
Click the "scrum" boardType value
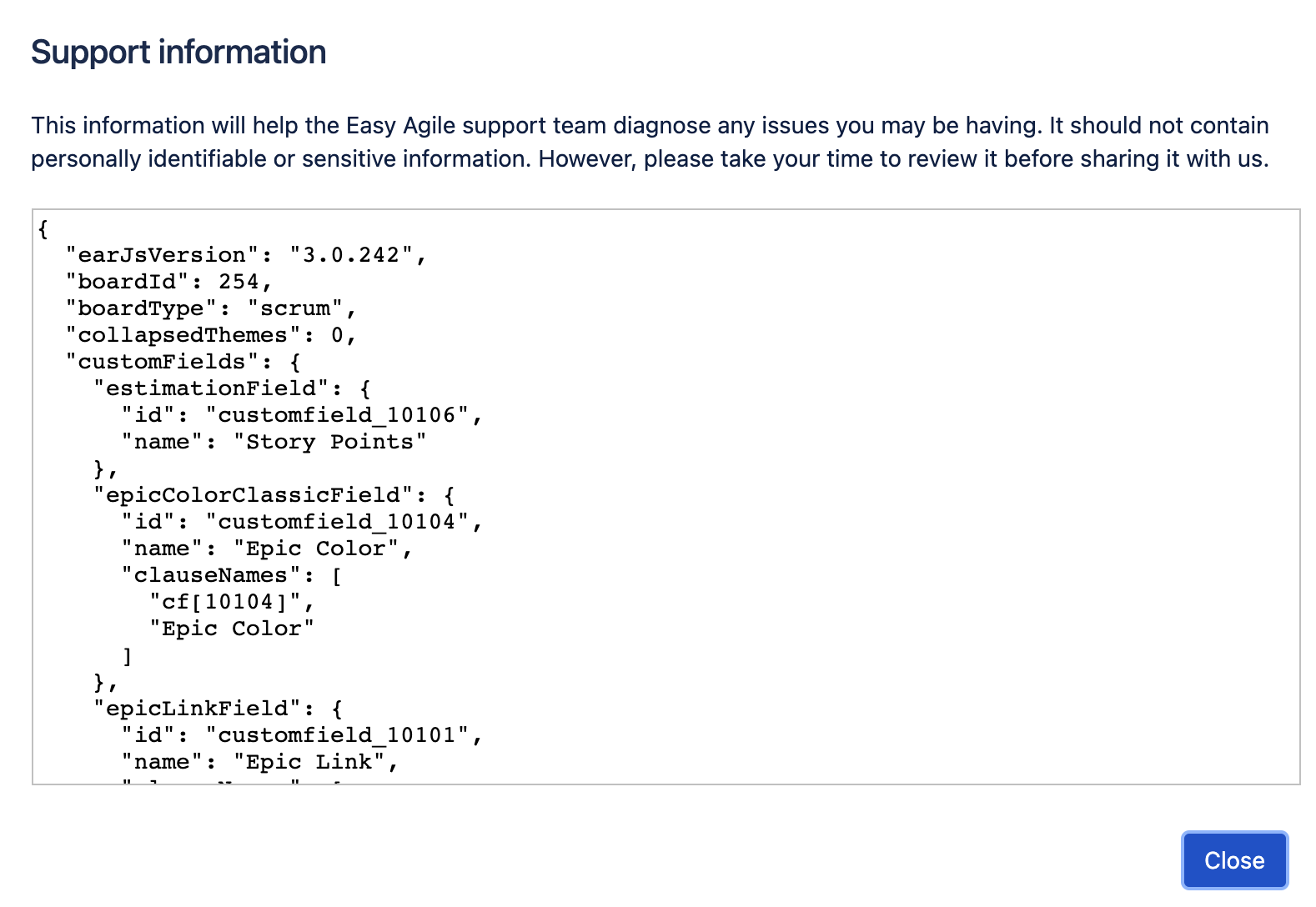click(x=295, y=308)
